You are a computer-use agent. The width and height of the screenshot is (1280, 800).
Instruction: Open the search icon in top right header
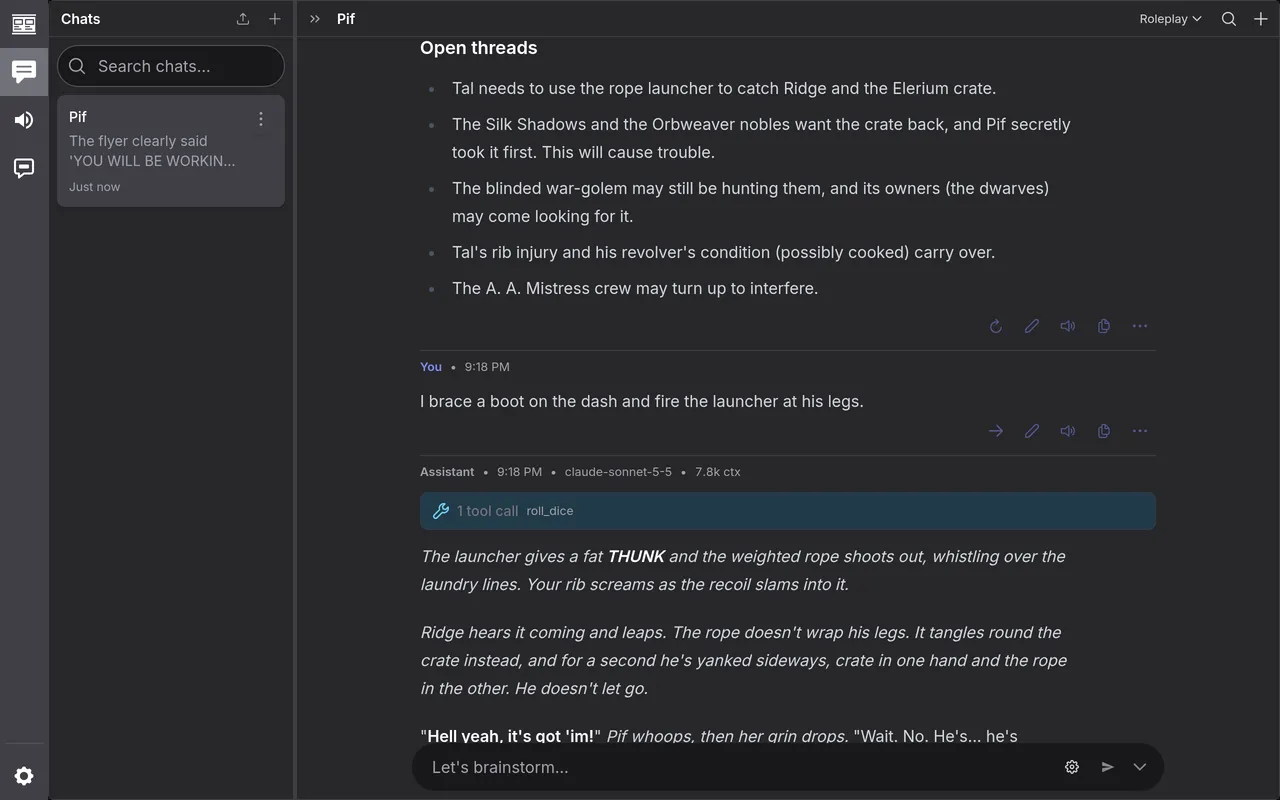(x=1229, y=19)
